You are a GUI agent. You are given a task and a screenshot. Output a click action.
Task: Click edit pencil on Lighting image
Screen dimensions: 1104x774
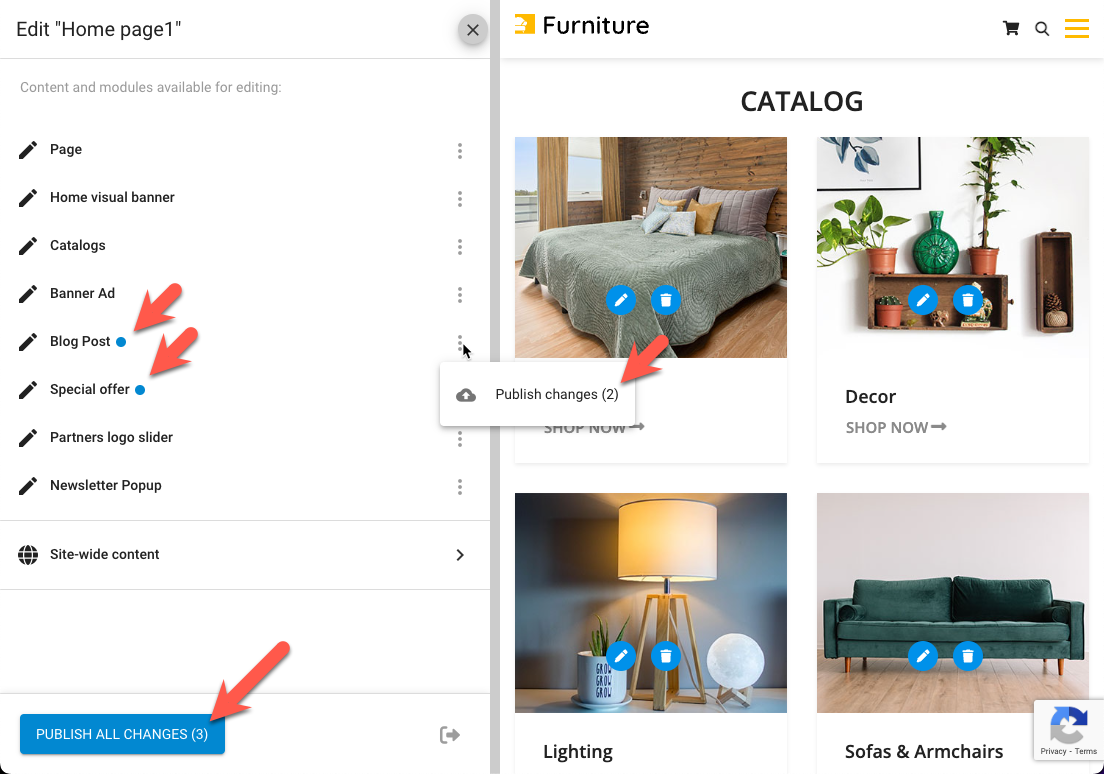(x=621, y=656)
